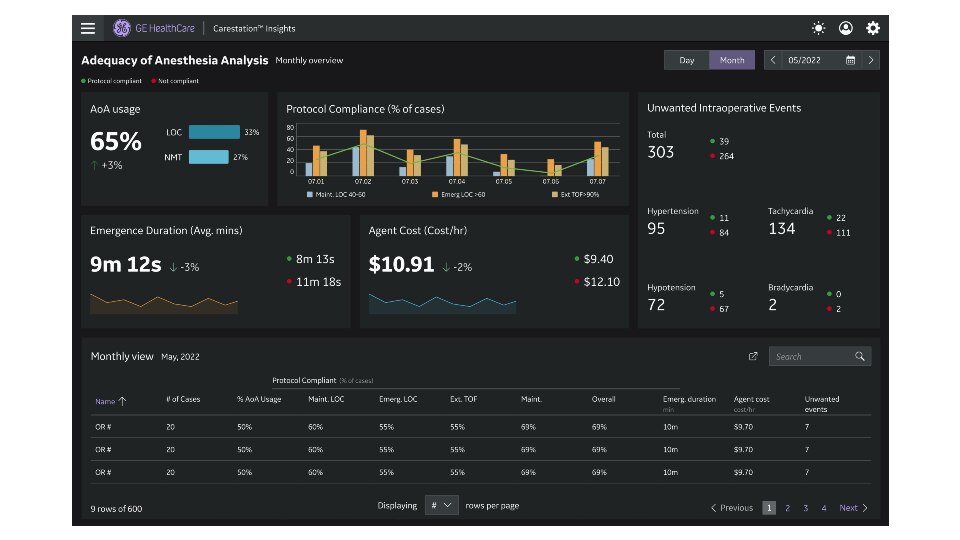The image size is (960, 540).
Task: Switch to Day view
Action: point(687,60)
